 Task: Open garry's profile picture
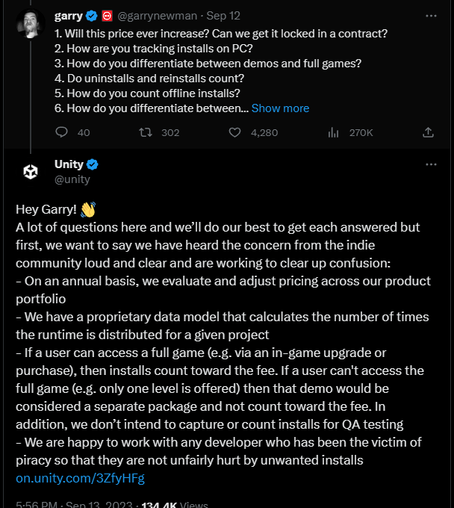click(30, 23)
